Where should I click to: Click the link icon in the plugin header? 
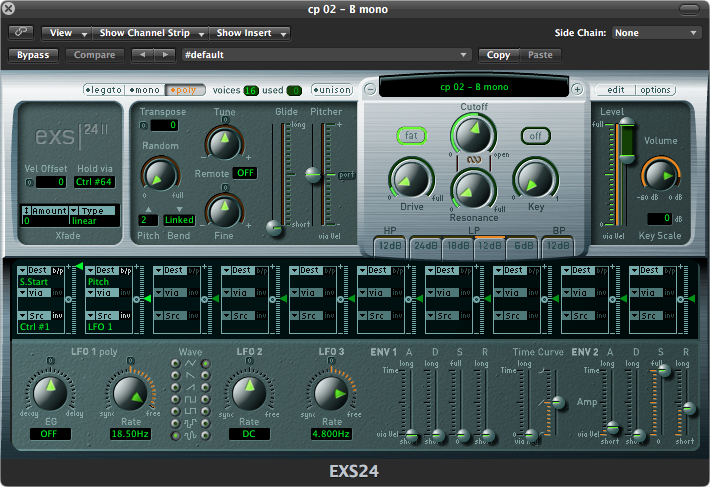click(21, 33)
